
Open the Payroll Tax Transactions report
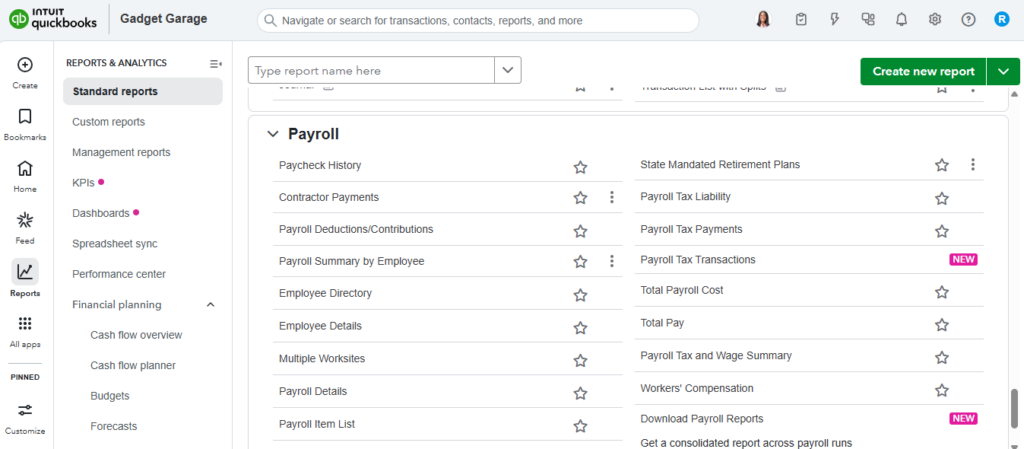[698, 260]
